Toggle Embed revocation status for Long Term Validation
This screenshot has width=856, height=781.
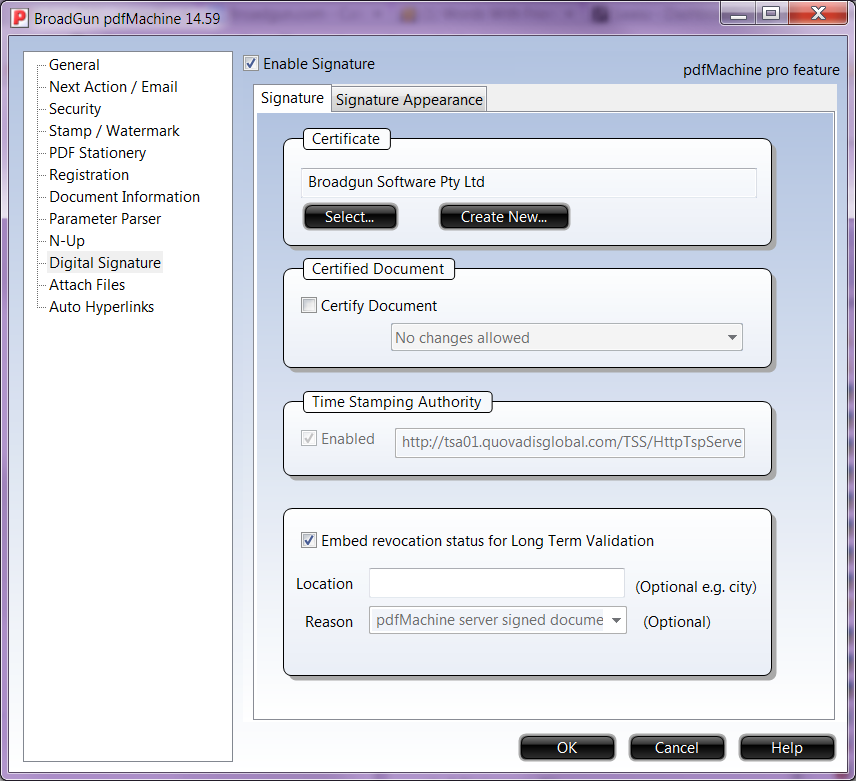click(309, 541)
